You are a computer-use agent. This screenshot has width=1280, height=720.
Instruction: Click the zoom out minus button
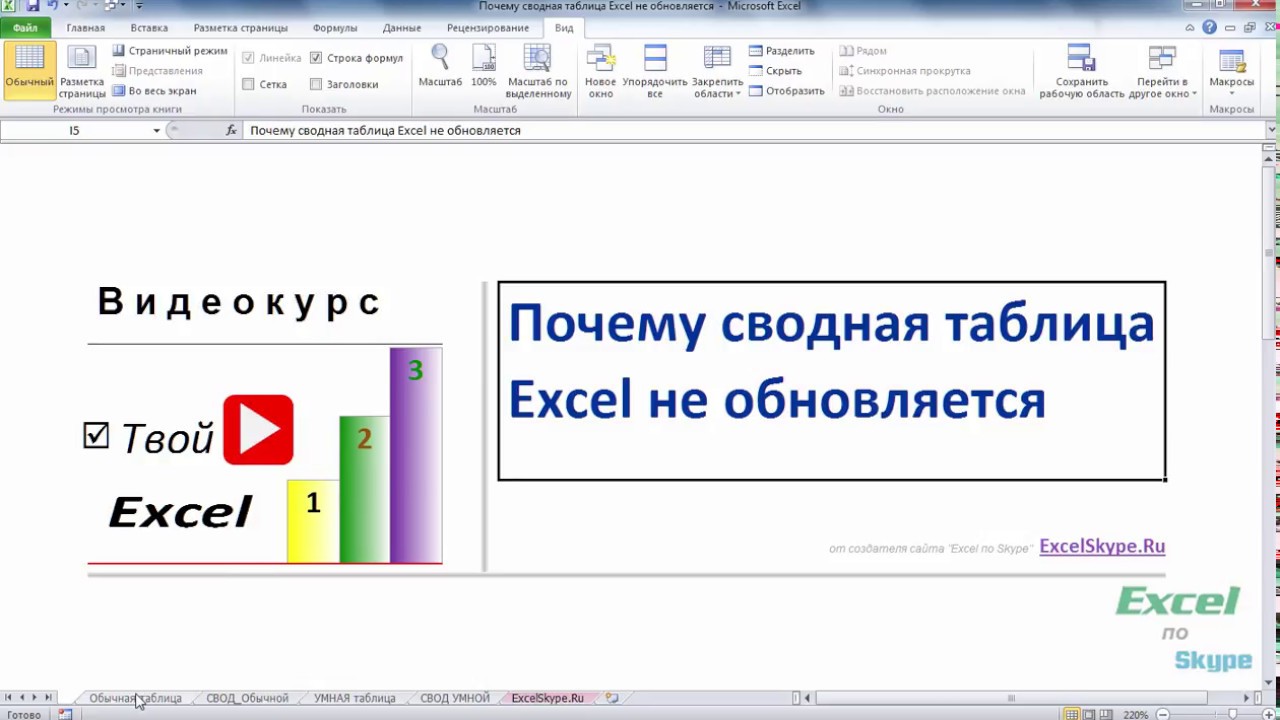1163,715
